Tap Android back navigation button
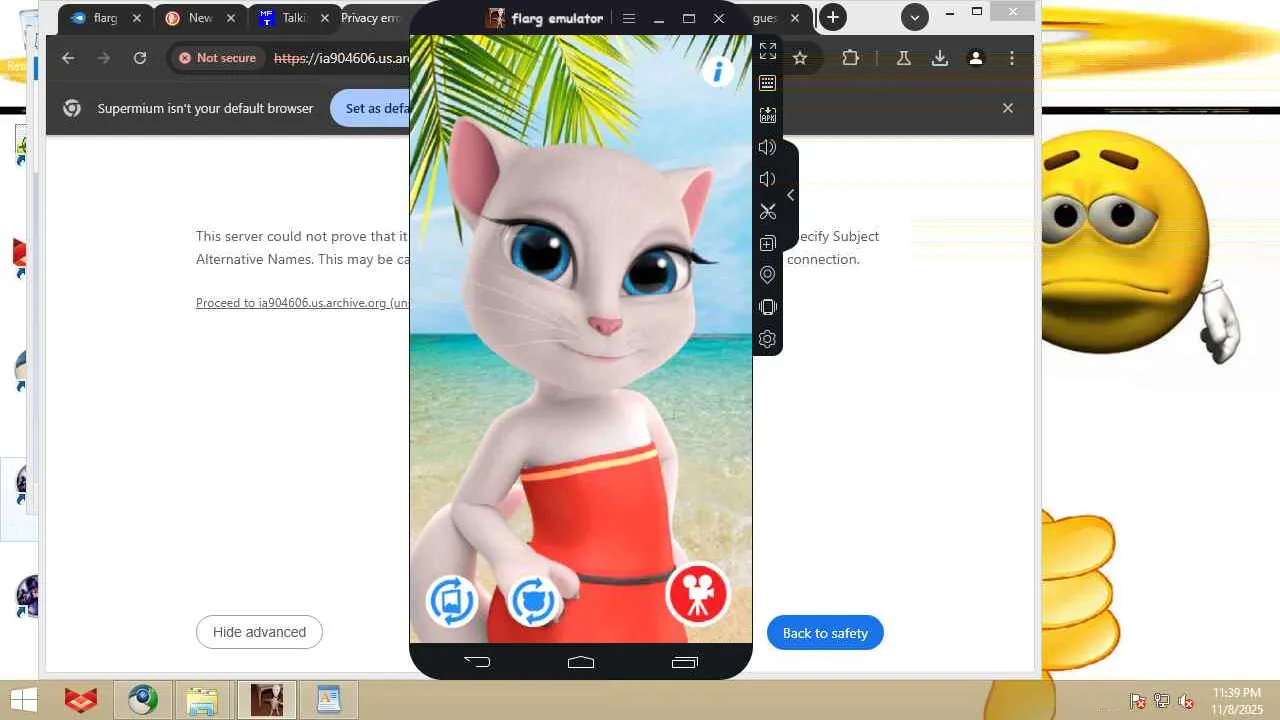Screen dimensions: 1280x720 tap(477, 661)
